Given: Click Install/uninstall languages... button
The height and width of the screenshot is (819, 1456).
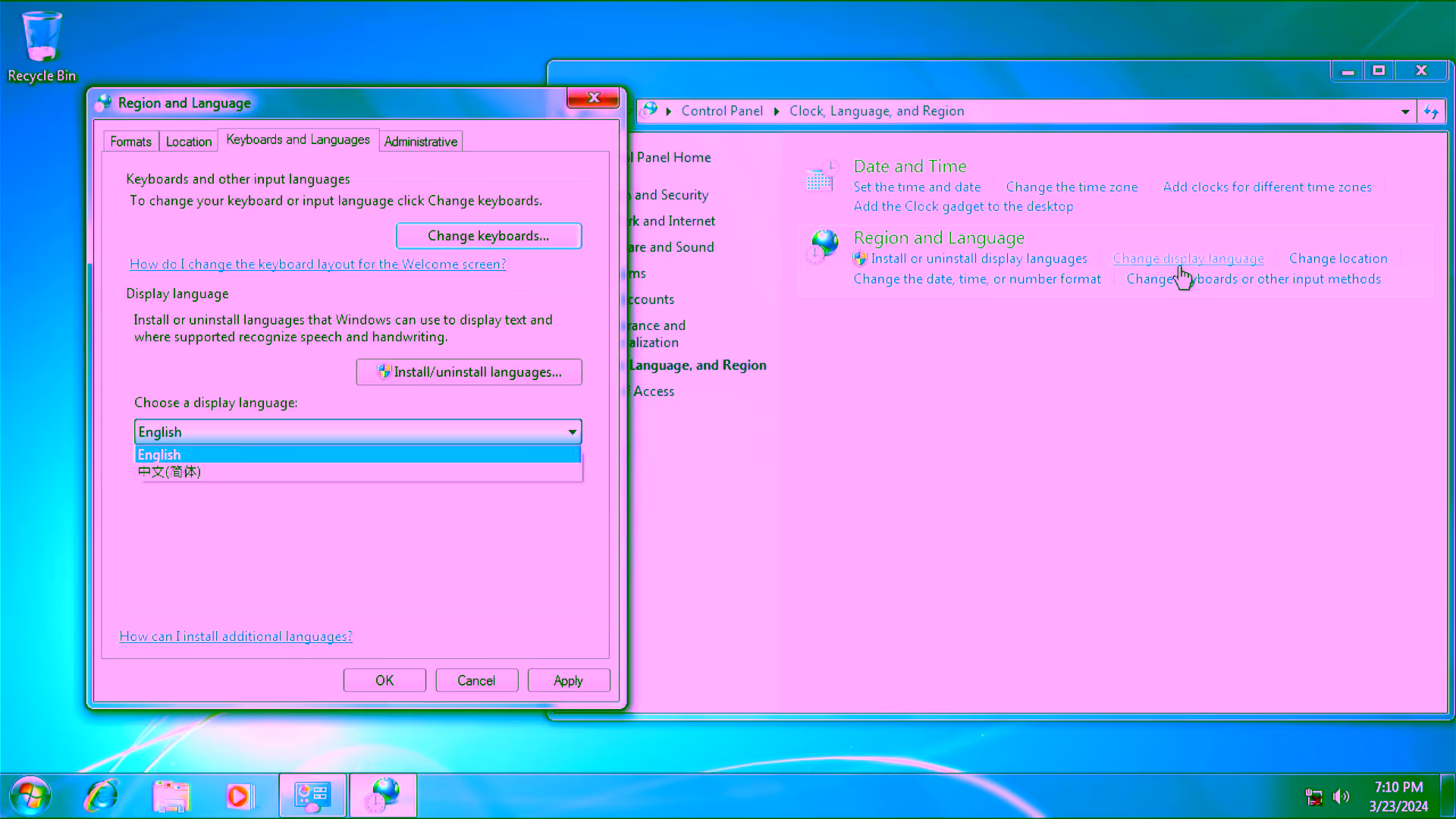Looking at the screenshot, I should [469, 372].
